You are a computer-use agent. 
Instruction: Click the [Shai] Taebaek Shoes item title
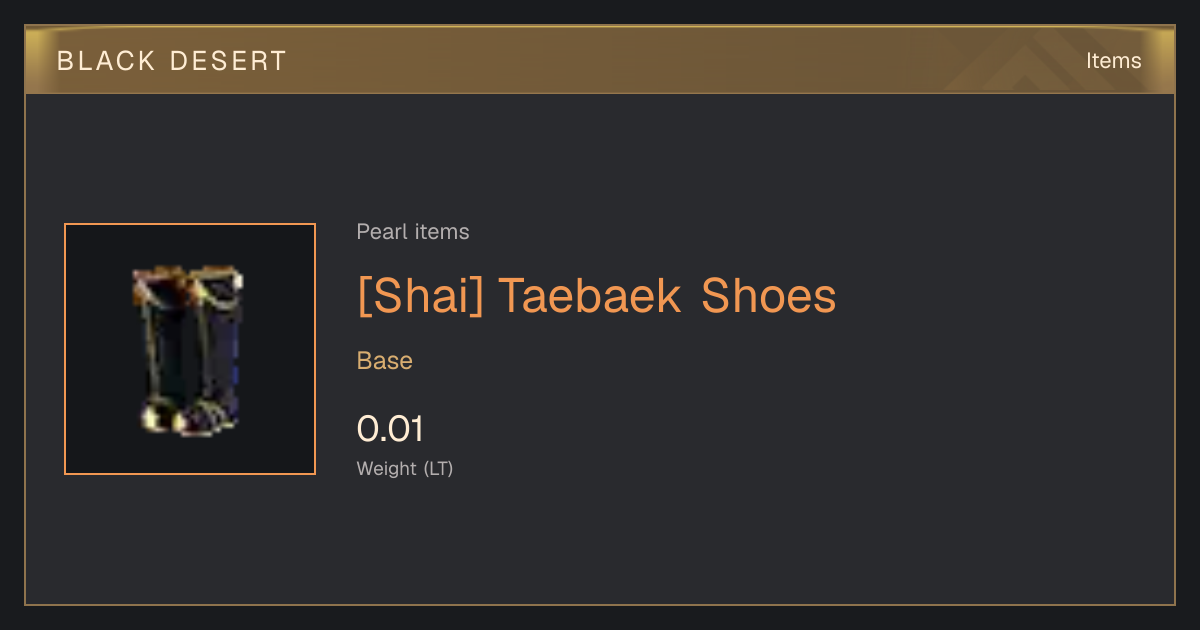[596, 295]
